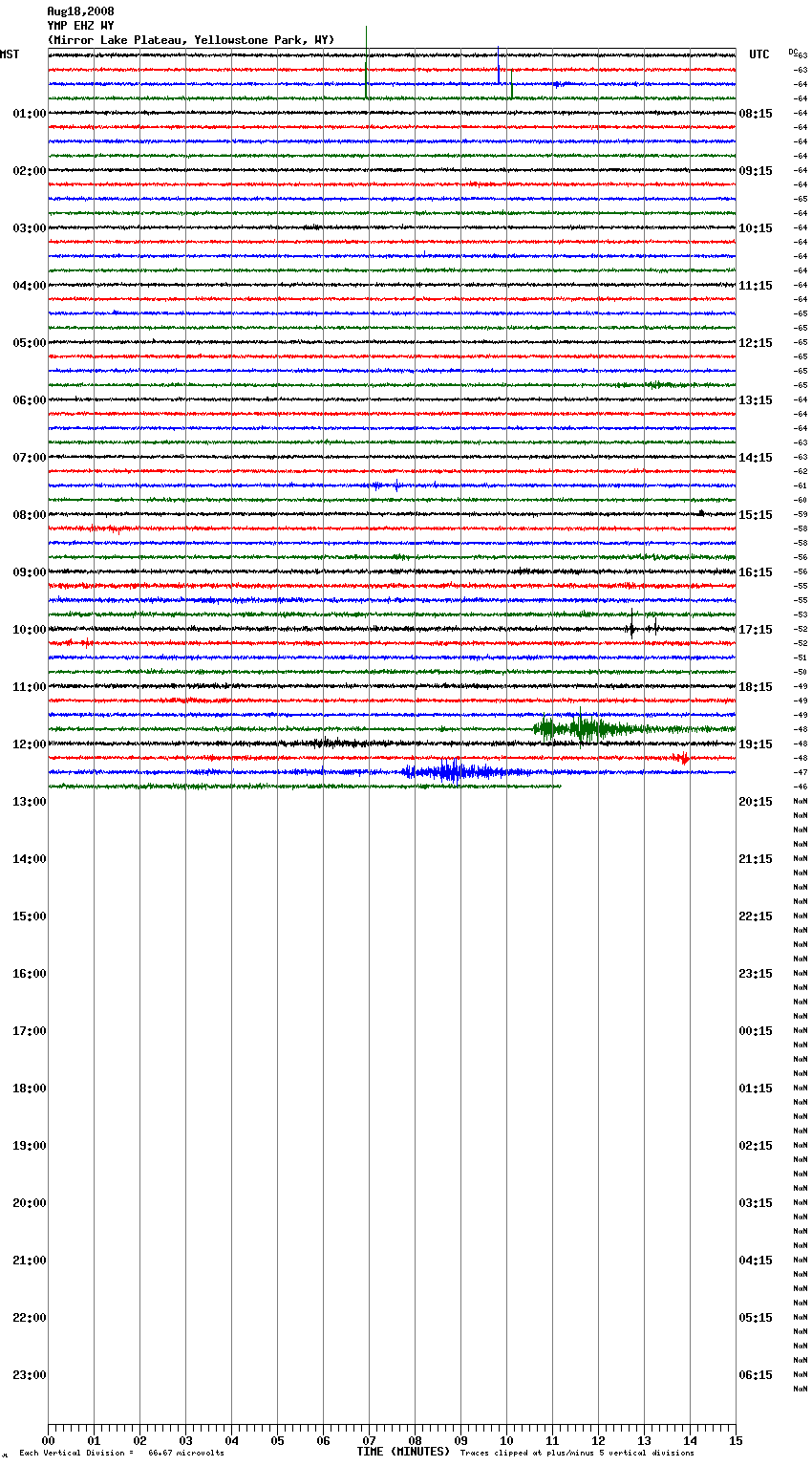Screen dimensions: 812x1466
Task: Click the 10:15 UTC time label
Action: (756, 228)
